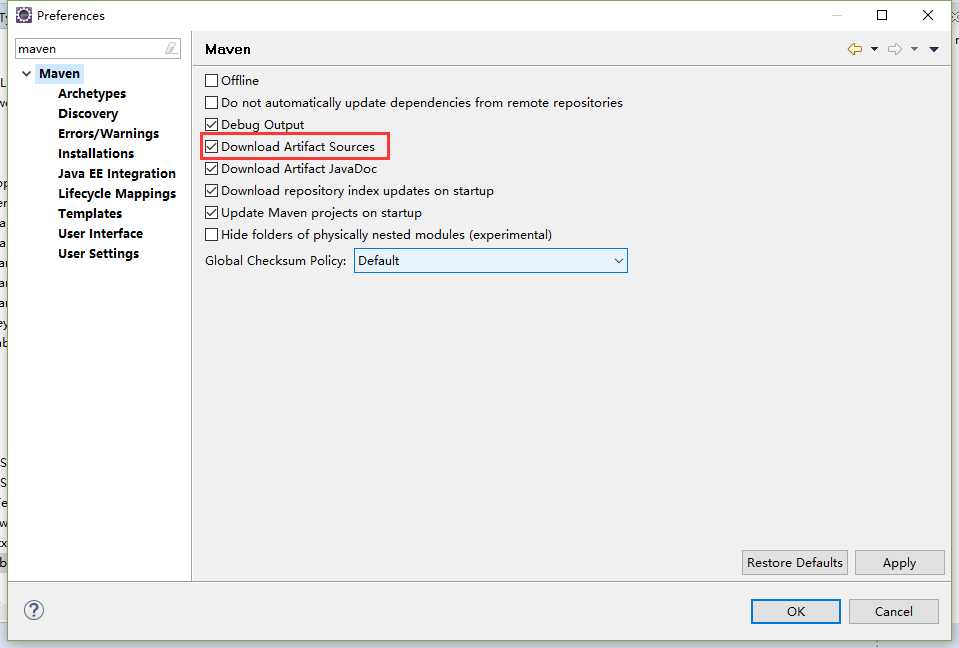The height and width of the screenshot is (648, 959).
Task: Click Restore Defaults button
Action: (x=794, y=562)
